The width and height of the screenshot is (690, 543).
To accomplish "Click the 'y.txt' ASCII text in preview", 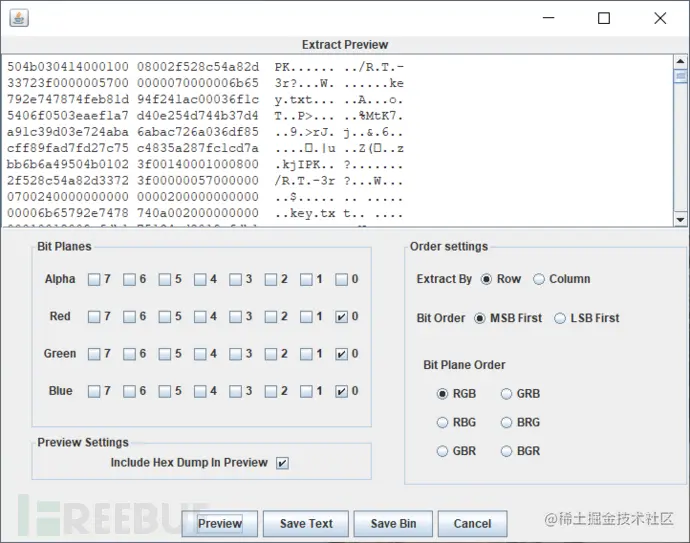I will [293, 100].
